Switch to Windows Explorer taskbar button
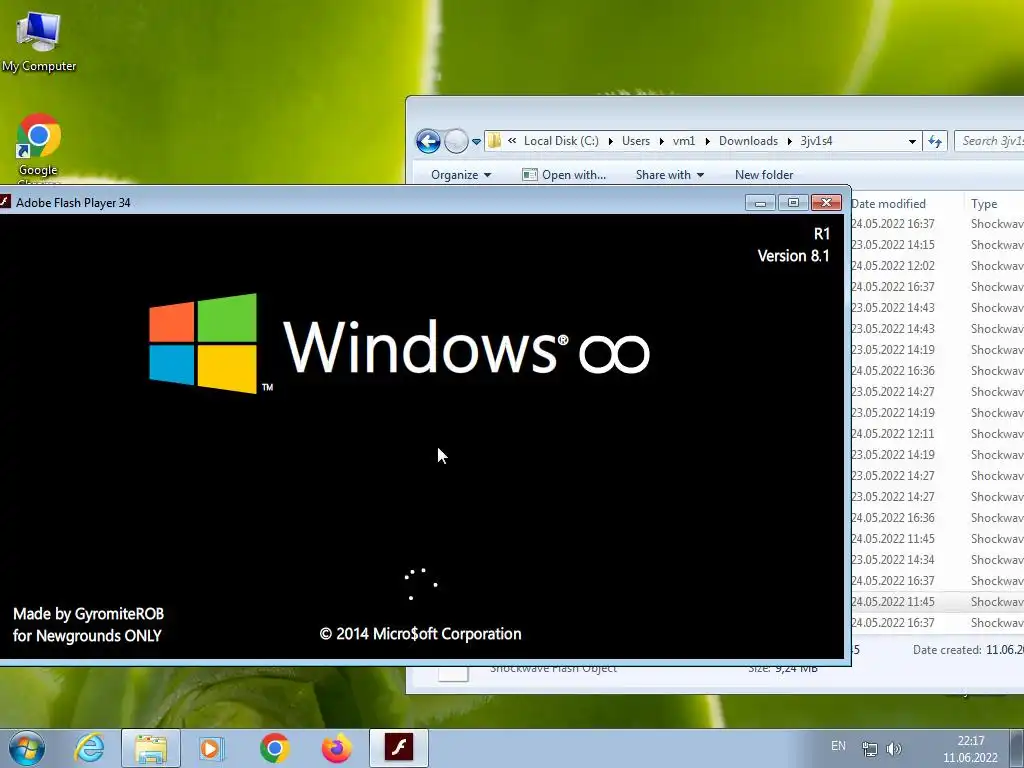1024x768 pixels. click(x=151, y=748)
